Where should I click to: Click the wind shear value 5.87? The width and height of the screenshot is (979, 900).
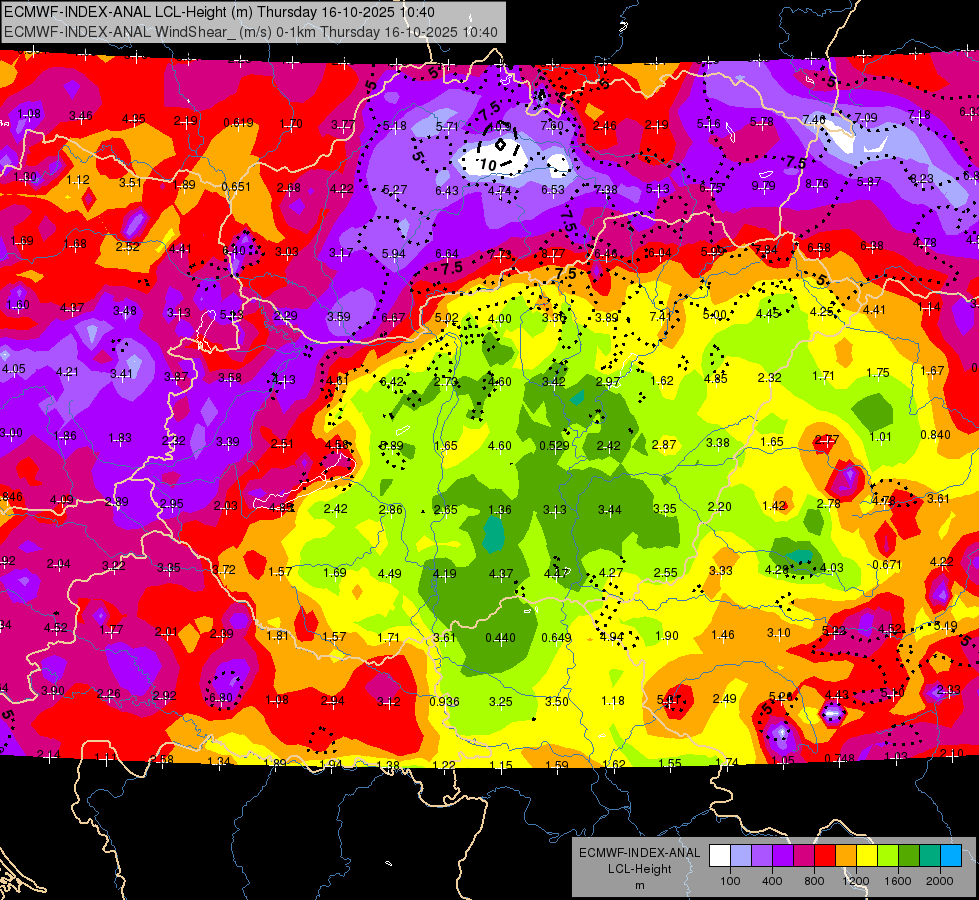tap(869, 181)
